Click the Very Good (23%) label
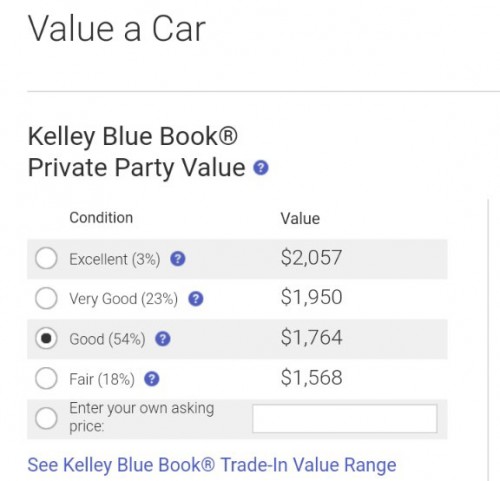500x481 pixels. [x=123, y=299]
